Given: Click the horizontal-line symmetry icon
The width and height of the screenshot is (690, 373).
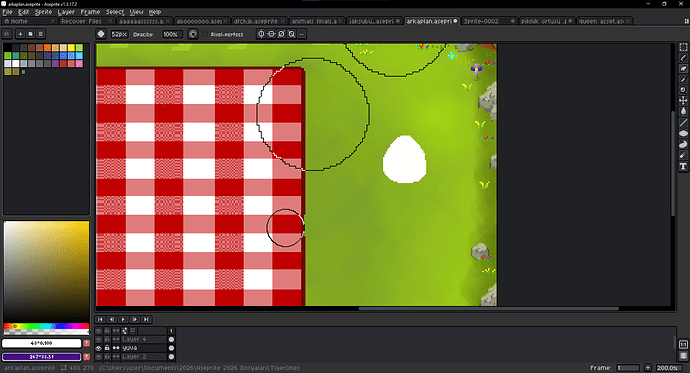Looking at the screenshot, I should 271,34.
